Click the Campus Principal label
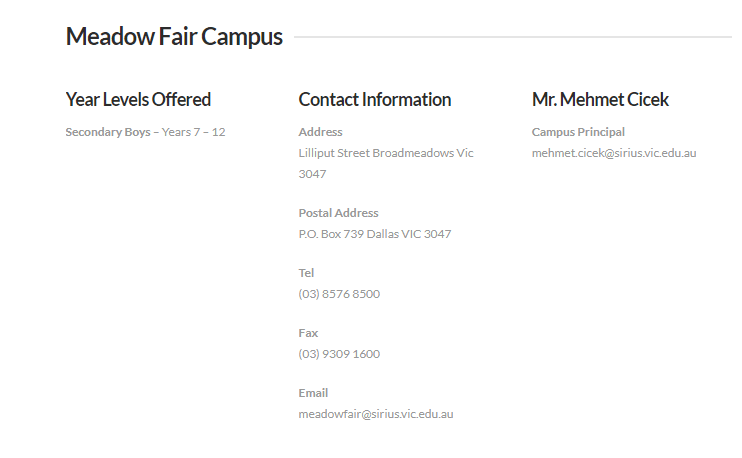The image size is (742, 458). tap(578, 132)
